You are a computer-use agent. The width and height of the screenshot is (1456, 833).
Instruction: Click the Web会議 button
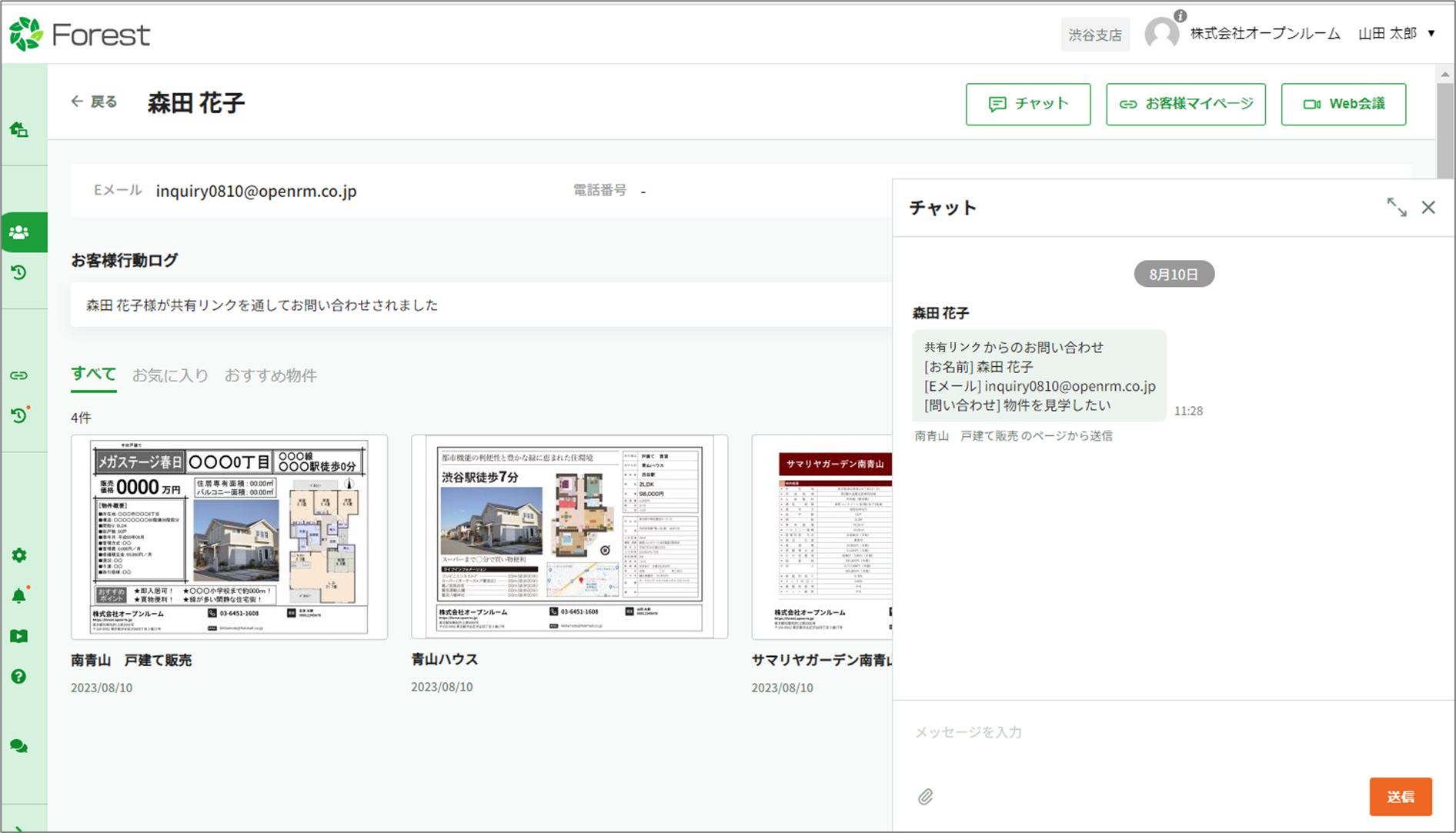1343,104
